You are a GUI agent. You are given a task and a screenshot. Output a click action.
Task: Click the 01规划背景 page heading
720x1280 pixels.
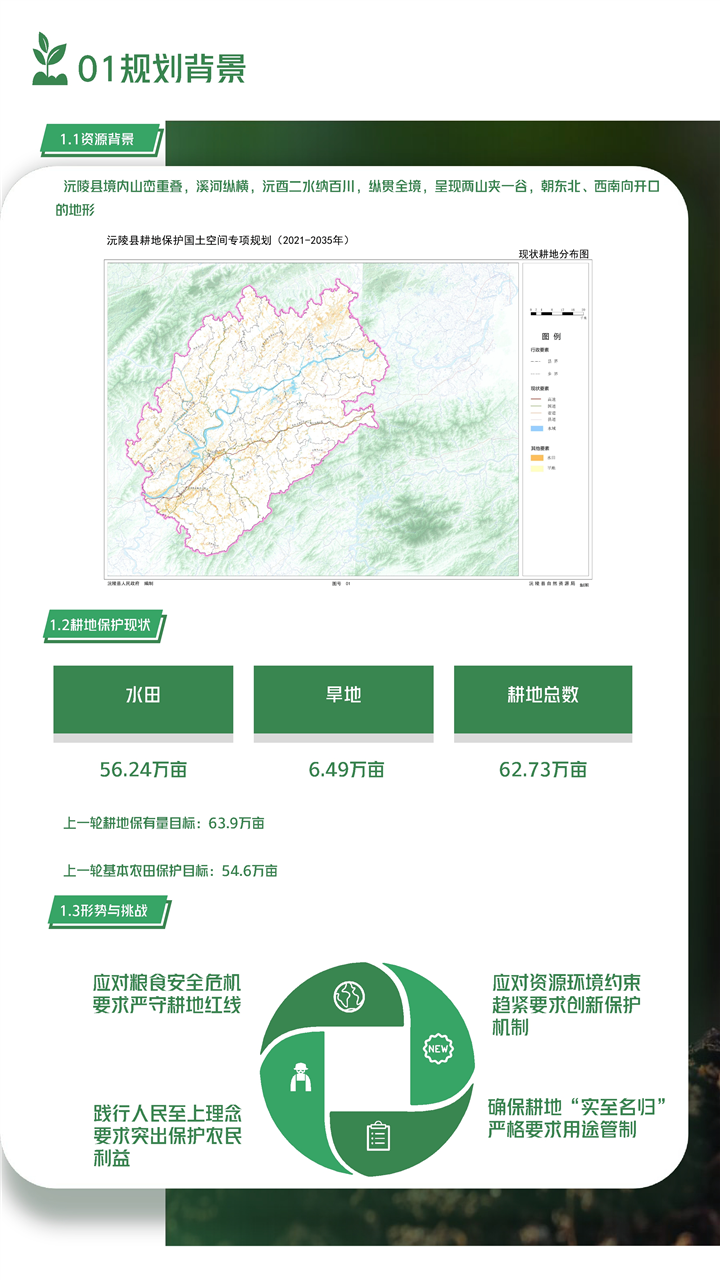click(162, 68)
